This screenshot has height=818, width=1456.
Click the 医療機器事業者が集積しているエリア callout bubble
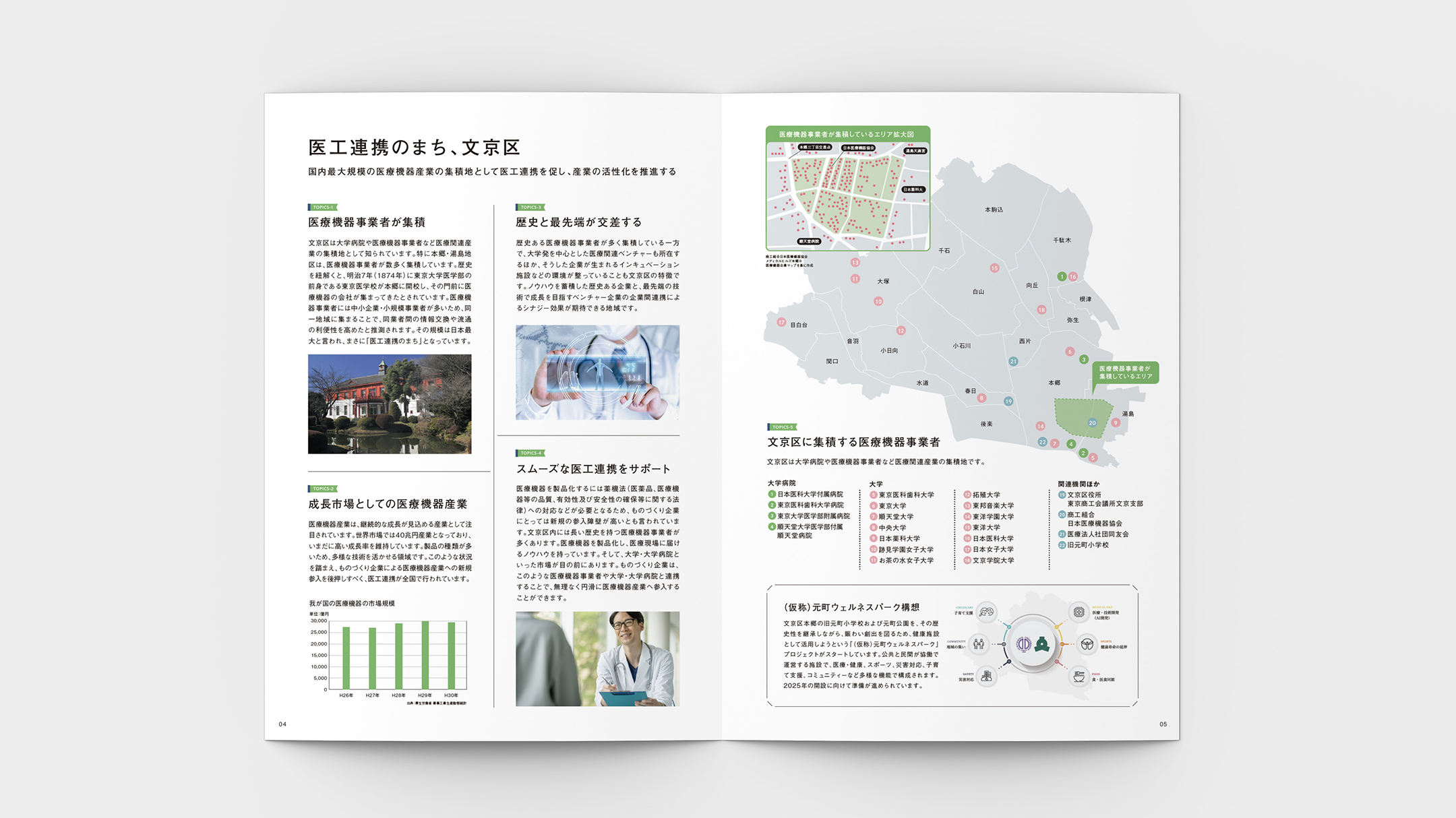click(x=1125, y=373)
